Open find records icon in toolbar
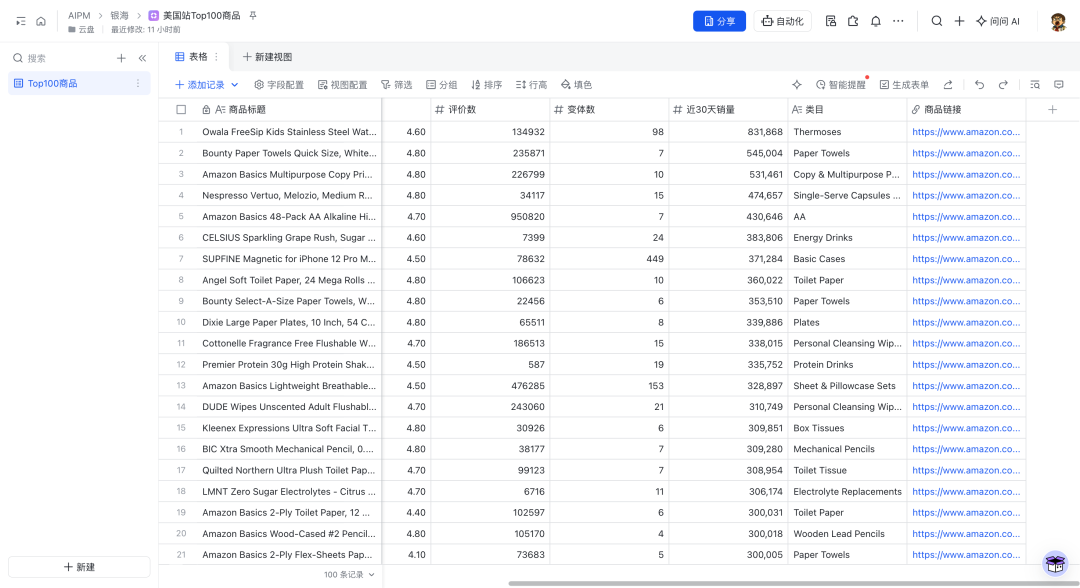 click(1035, 85)
